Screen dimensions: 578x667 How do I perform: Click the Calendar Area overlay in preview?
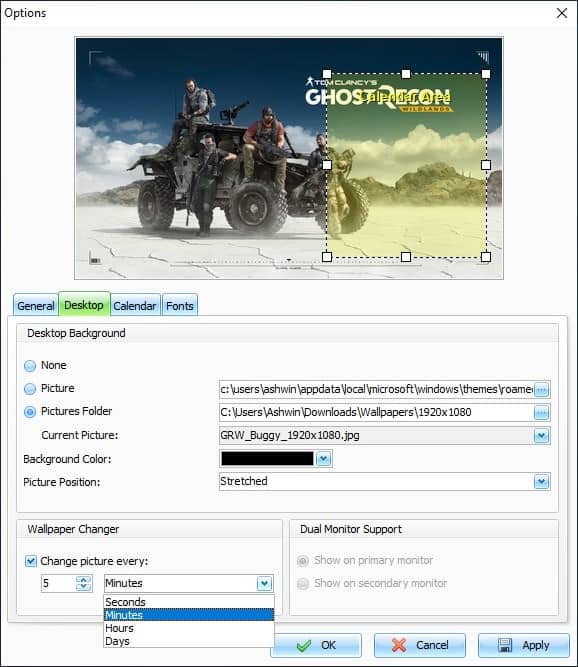406,165
